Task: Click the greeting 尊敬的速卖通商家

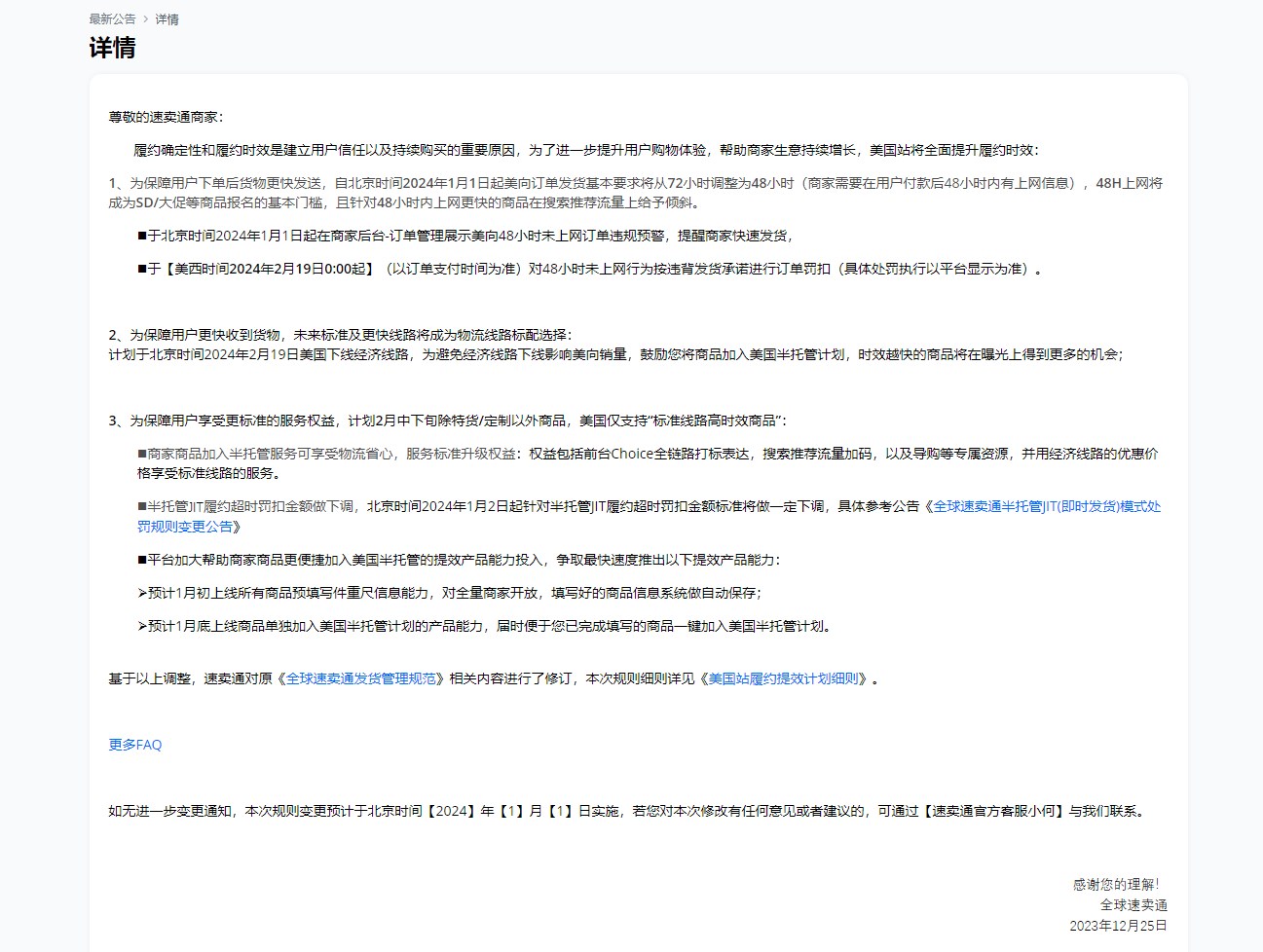Action: tap(167, 117)
